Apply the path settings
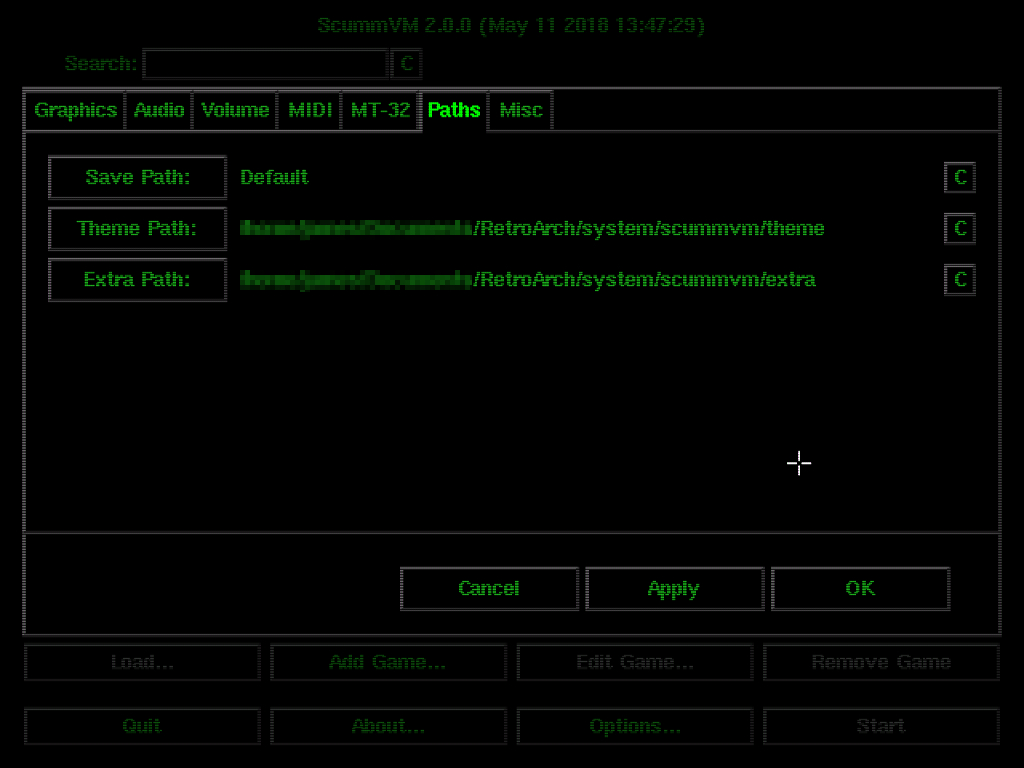Viewport: 1024px width, 768px height. 675,588
